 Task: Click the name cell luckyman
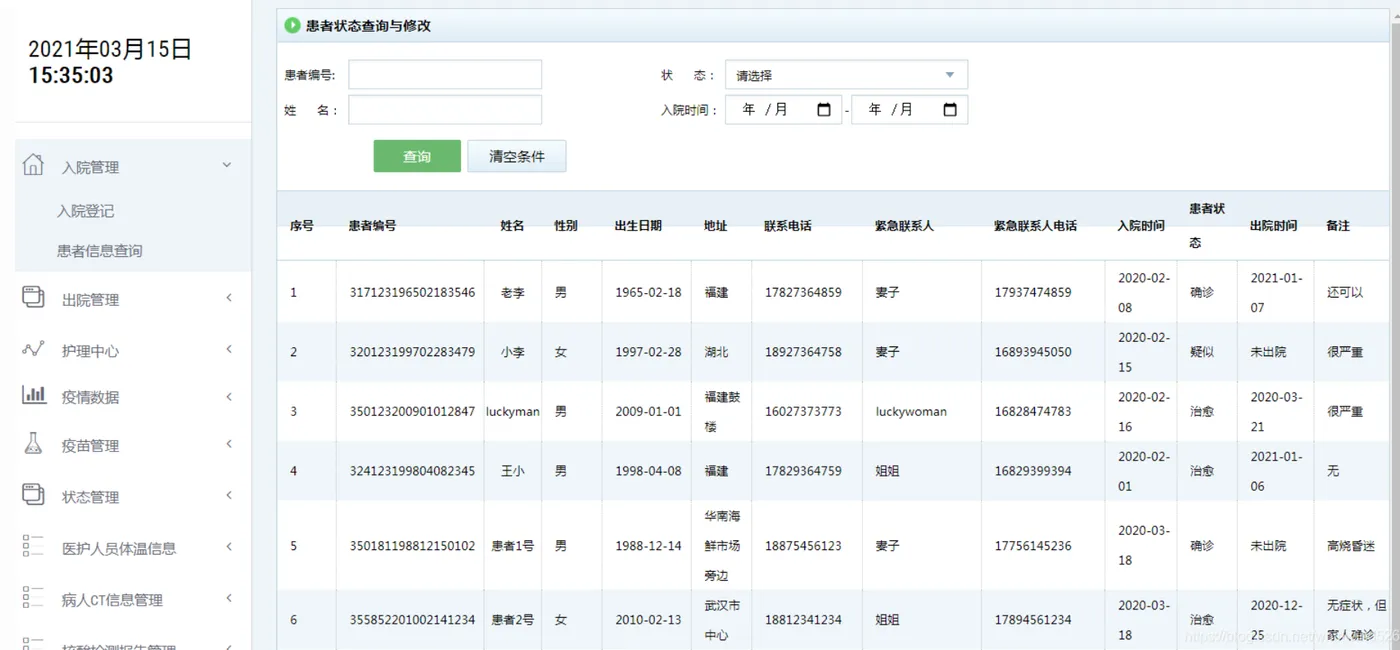513,411
